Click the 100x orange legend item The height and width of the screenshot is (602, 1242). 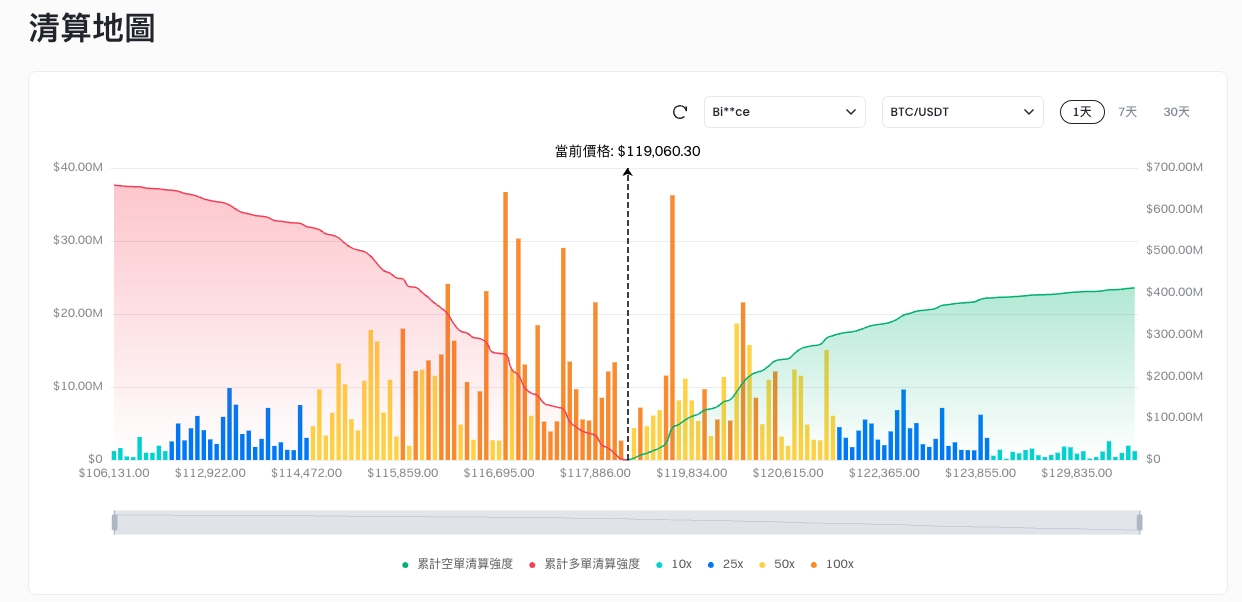(831, 564)
